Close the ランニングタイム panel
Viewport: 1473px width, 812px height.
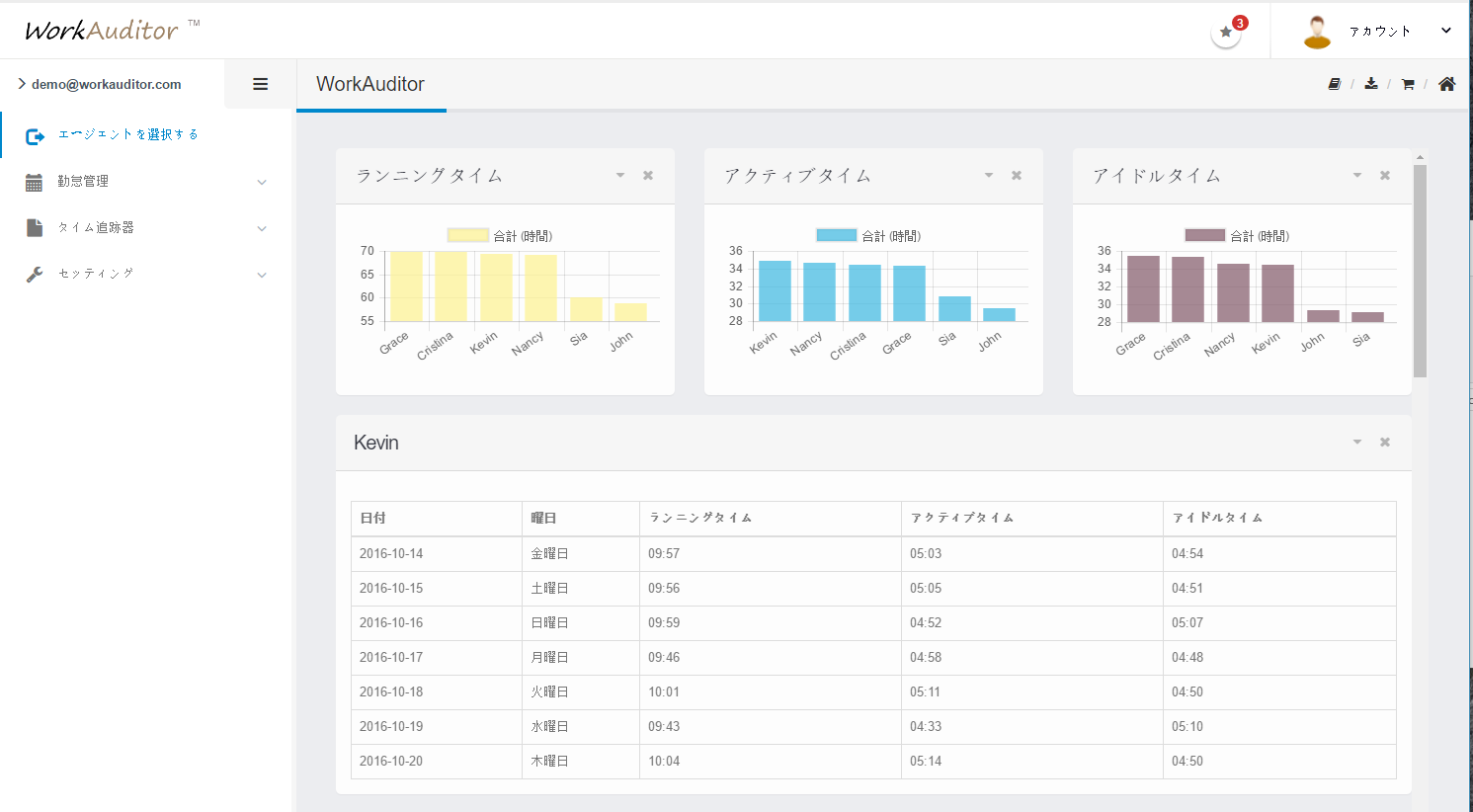(x=648, y=175)
